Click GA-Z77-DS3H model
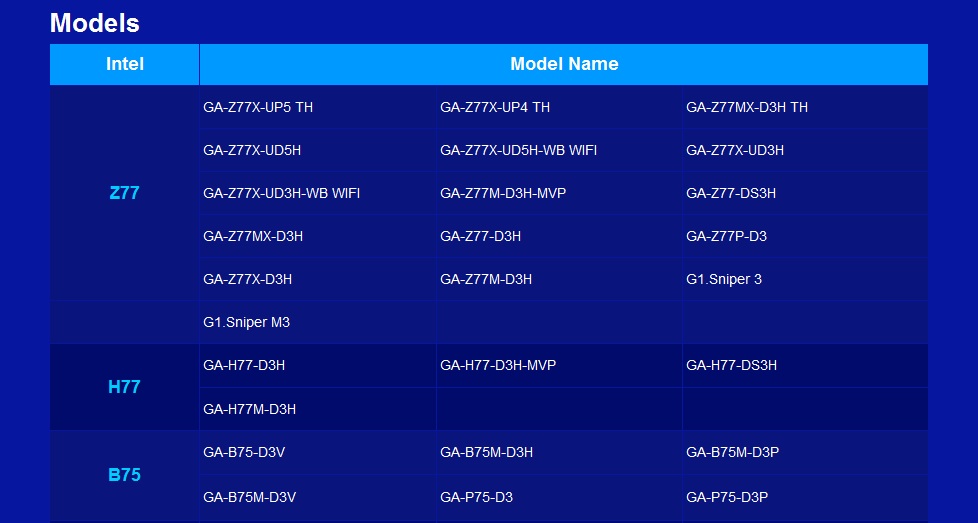 [731, 193]
